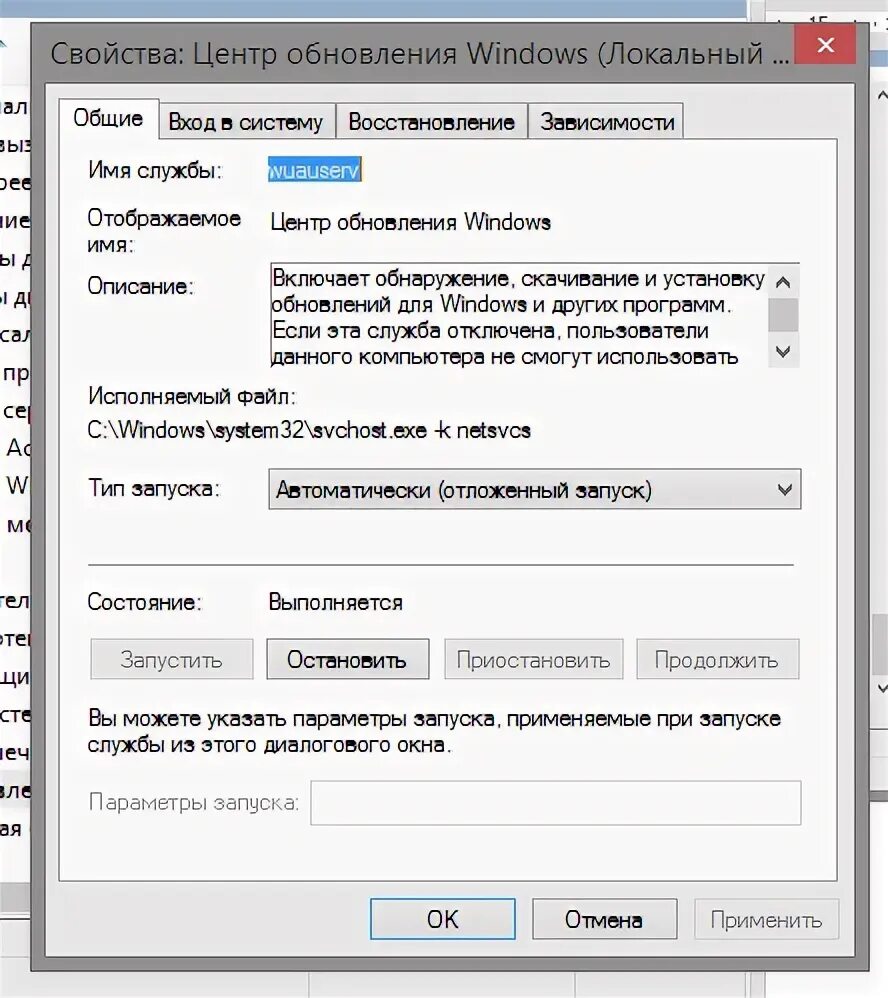Image resolution: width=888 pixels, height=998 pixels.
Task: Click the Имя службы label
Action: [155, 170]
